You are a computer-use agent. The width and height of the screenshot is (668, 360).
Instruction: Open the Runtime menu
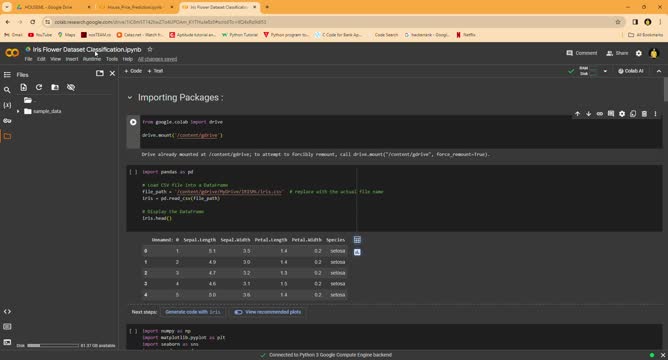pyautogui.click(x=92, y=59)
